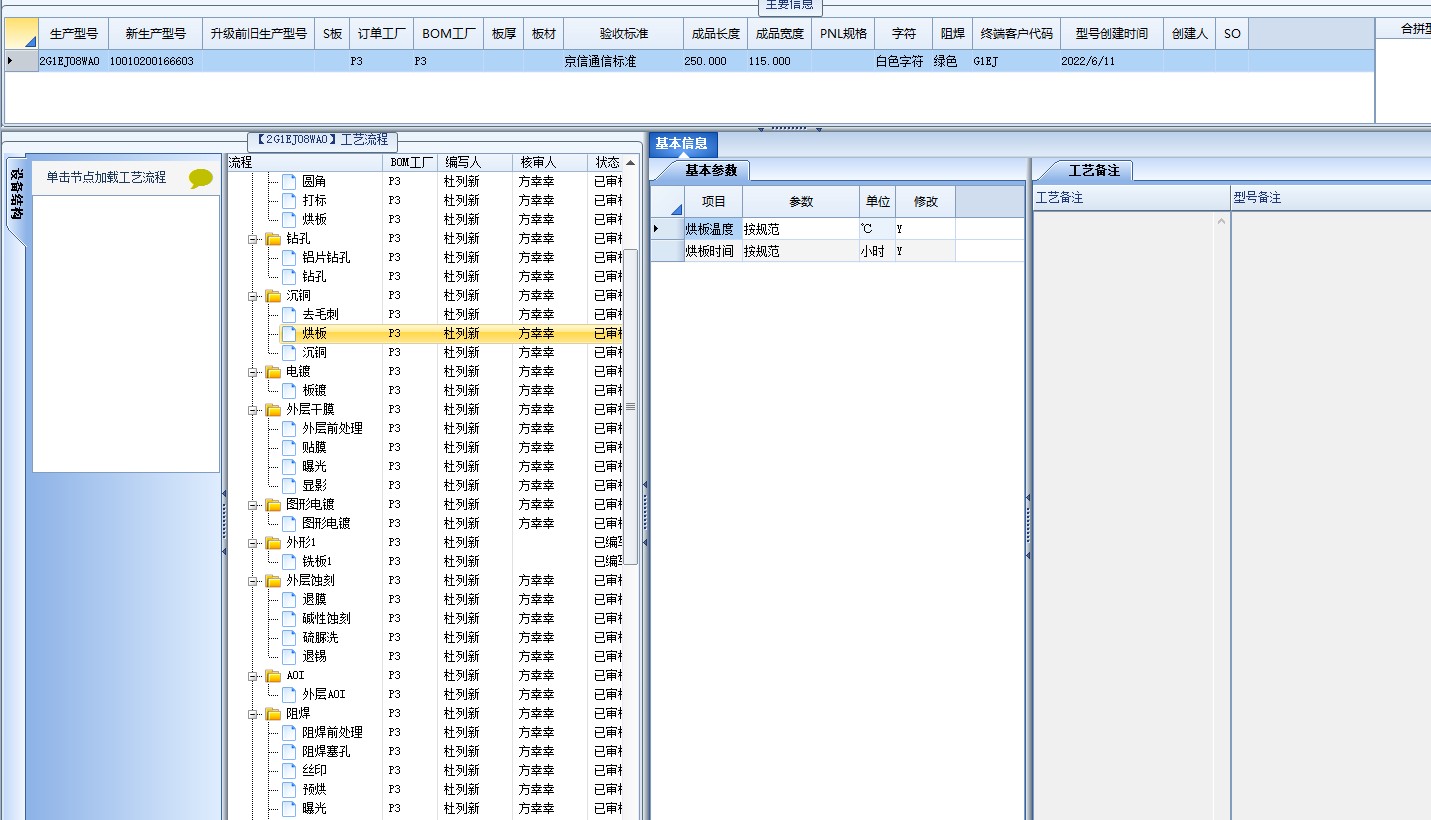The width and height of the screenshot is (1431, 820).
Task: Click the 烘板时间 parameter cell
Action: (713, 252)
